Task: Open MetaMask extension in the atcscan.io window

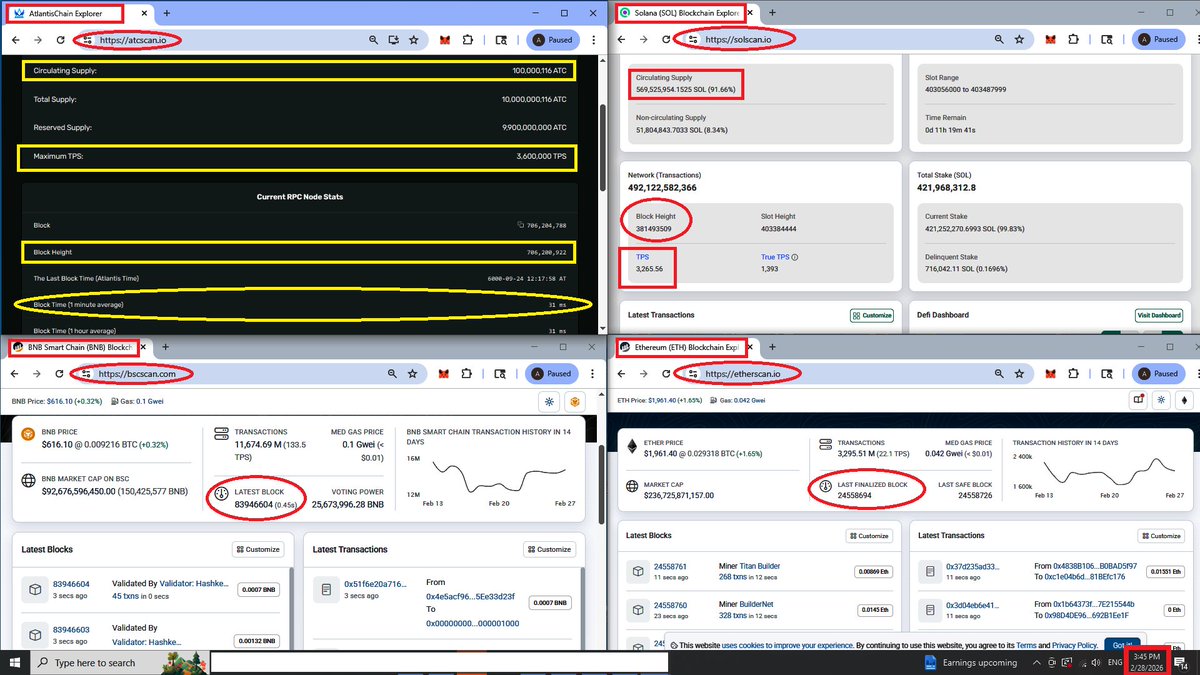Action: point(443,39)
